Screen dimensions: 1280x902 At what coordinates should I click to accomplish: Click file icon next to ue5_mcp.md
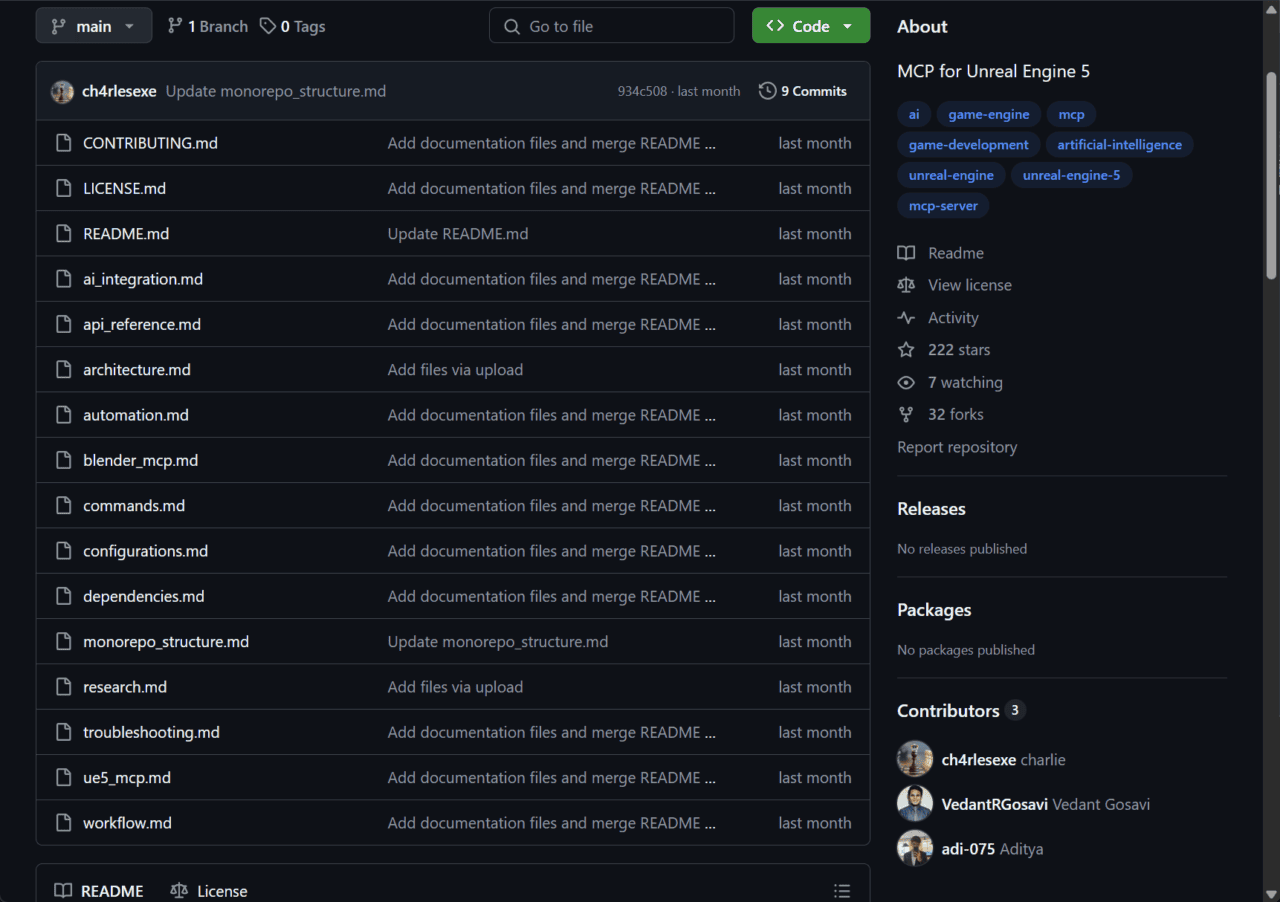point(64,778)
